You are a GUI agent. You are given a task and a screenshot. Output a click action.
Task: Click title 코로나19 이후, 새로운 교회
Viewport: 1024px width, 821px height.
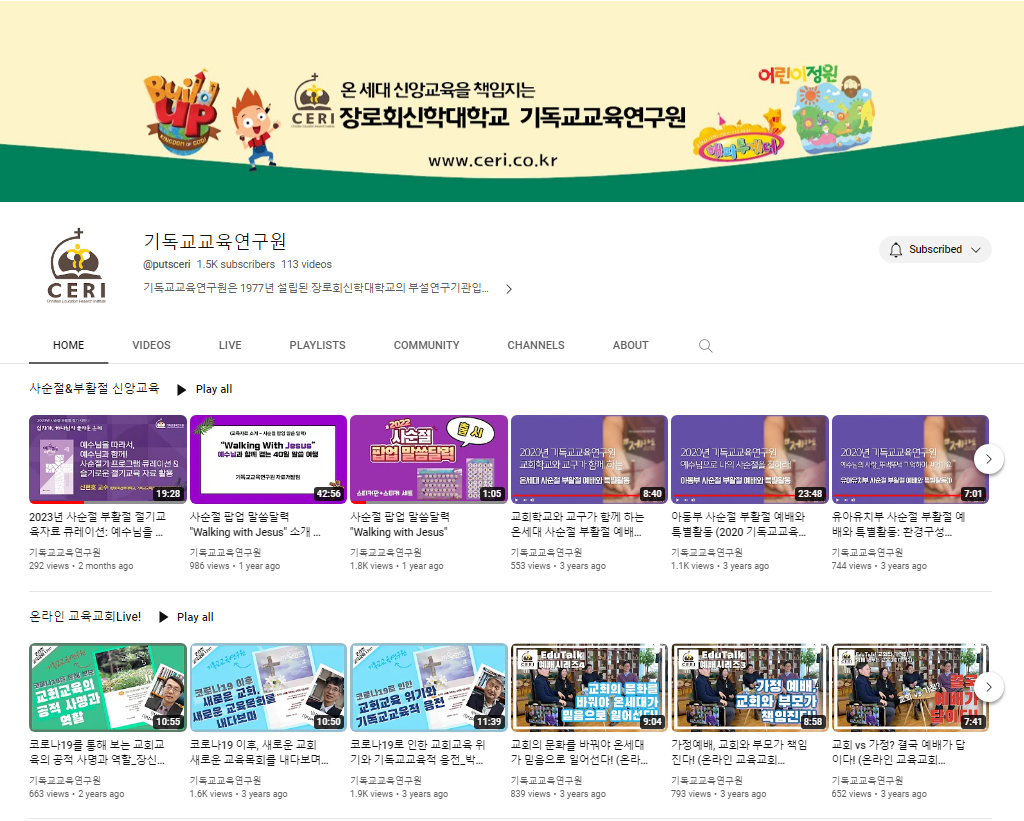(x=259, y=752)
